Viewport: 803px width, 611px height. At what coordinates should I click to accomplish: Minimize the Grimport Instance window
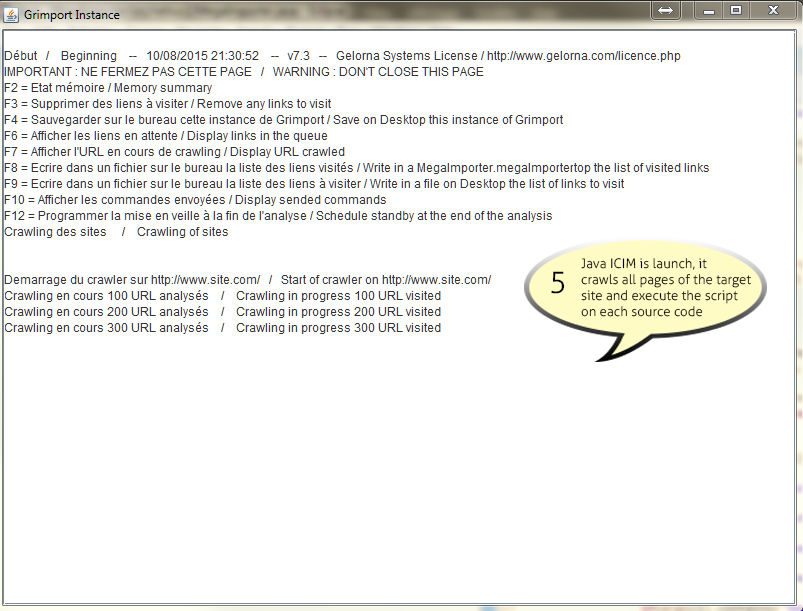[709, 10]
